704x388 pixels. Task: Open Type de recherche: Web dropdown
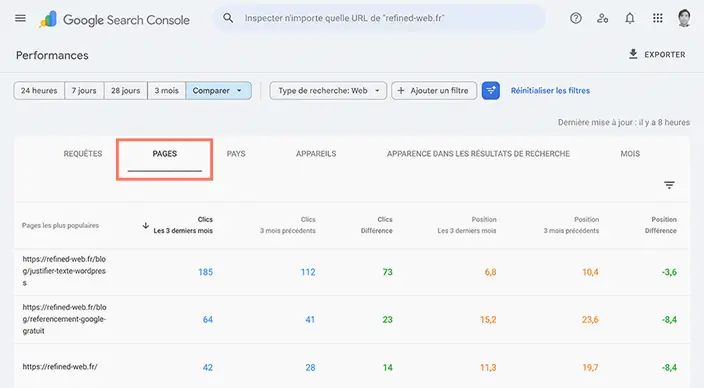[x=328, y=90]
